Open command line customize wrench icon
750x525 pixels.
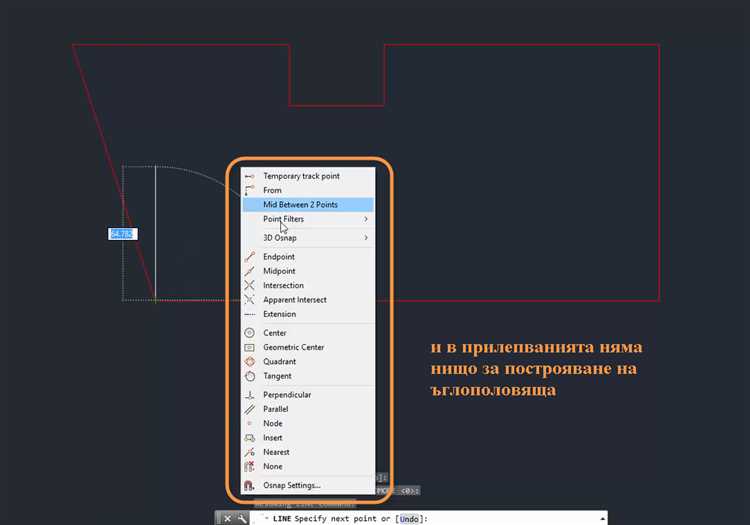[x=242, y=518]
